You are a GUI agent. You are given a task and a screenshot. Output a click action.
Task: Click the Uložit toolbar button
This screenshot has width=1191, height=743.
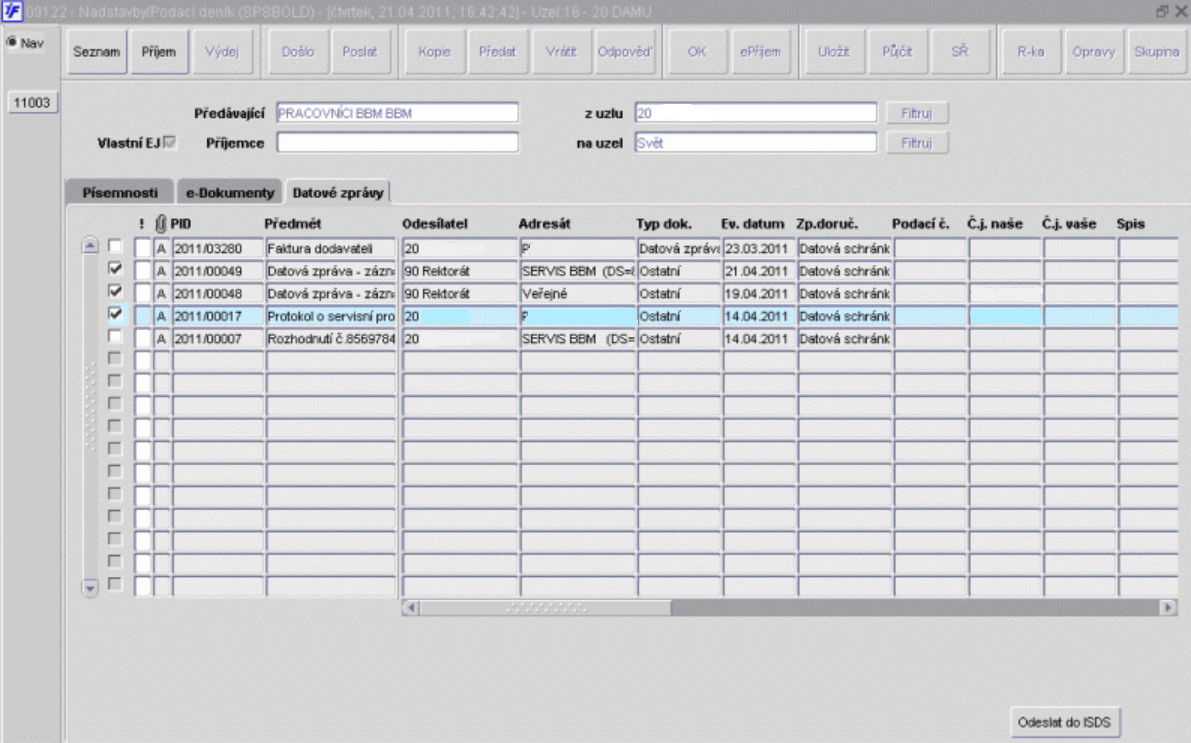tap(833, 52)
